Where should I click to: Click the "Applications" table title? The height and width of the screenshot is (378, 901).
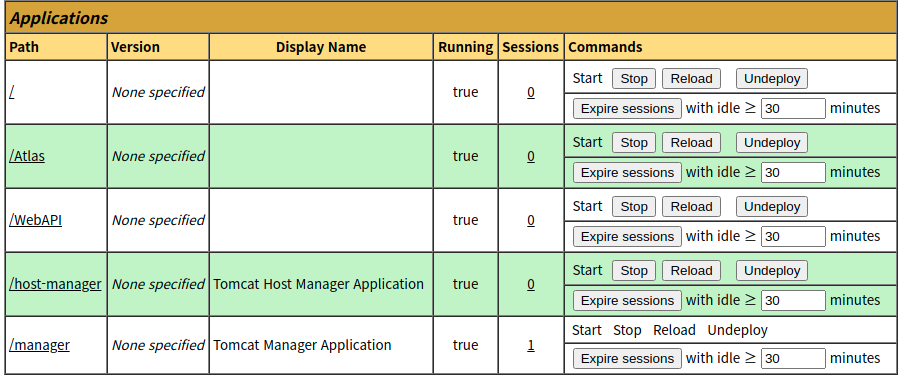click(x=59, y=18)
